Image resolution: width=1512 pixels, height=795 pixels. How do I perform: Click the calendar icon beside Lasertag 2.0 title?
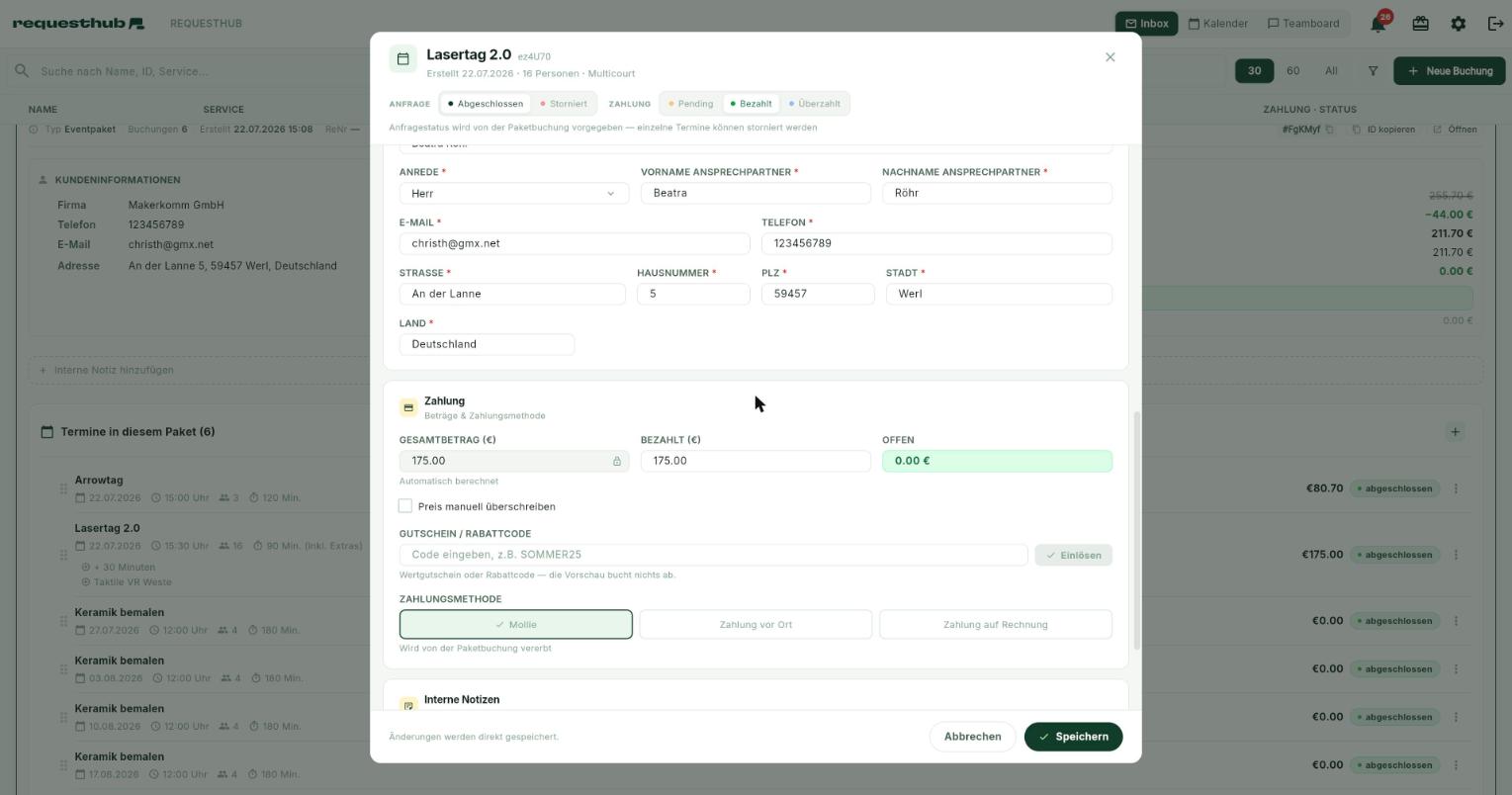click(x=402, y=59)
